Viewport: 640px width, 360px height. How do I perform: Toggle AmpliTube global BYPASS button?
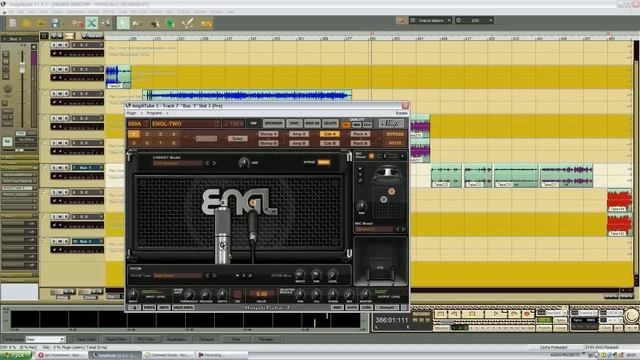click(x=395, y=134)
